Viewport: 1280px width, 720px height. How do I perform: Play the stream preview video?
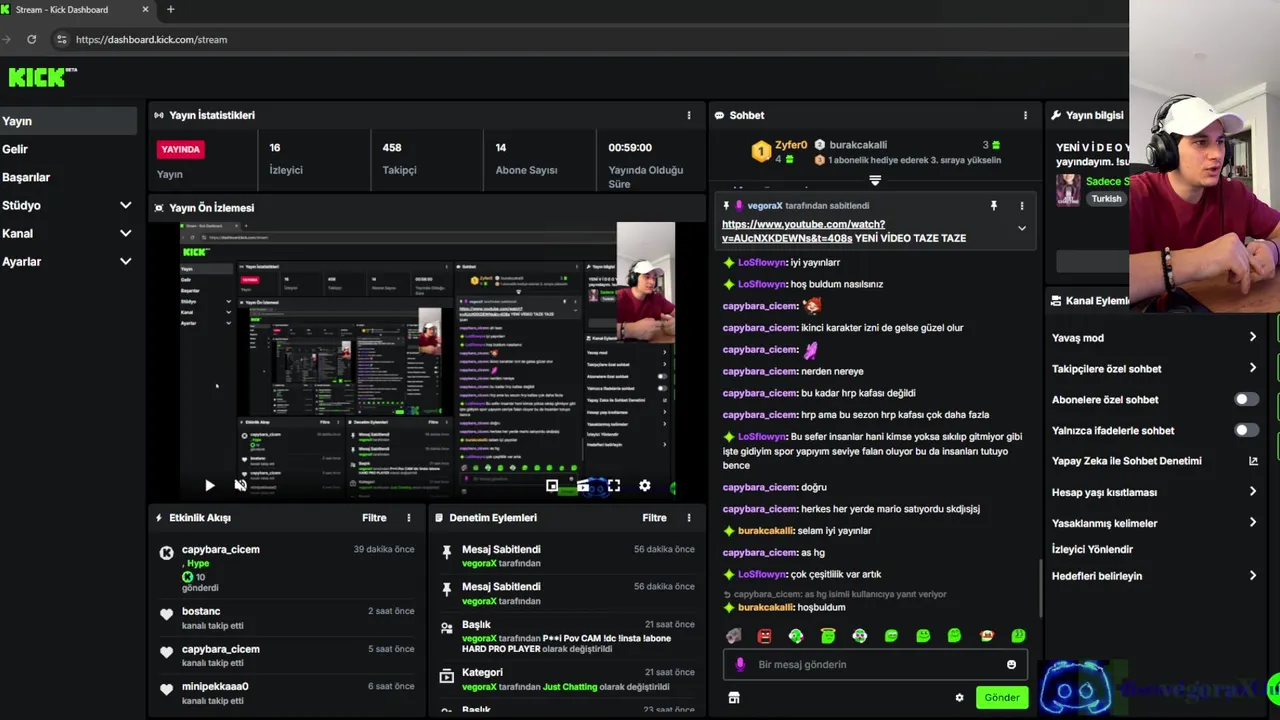click(x=209, y=485)
